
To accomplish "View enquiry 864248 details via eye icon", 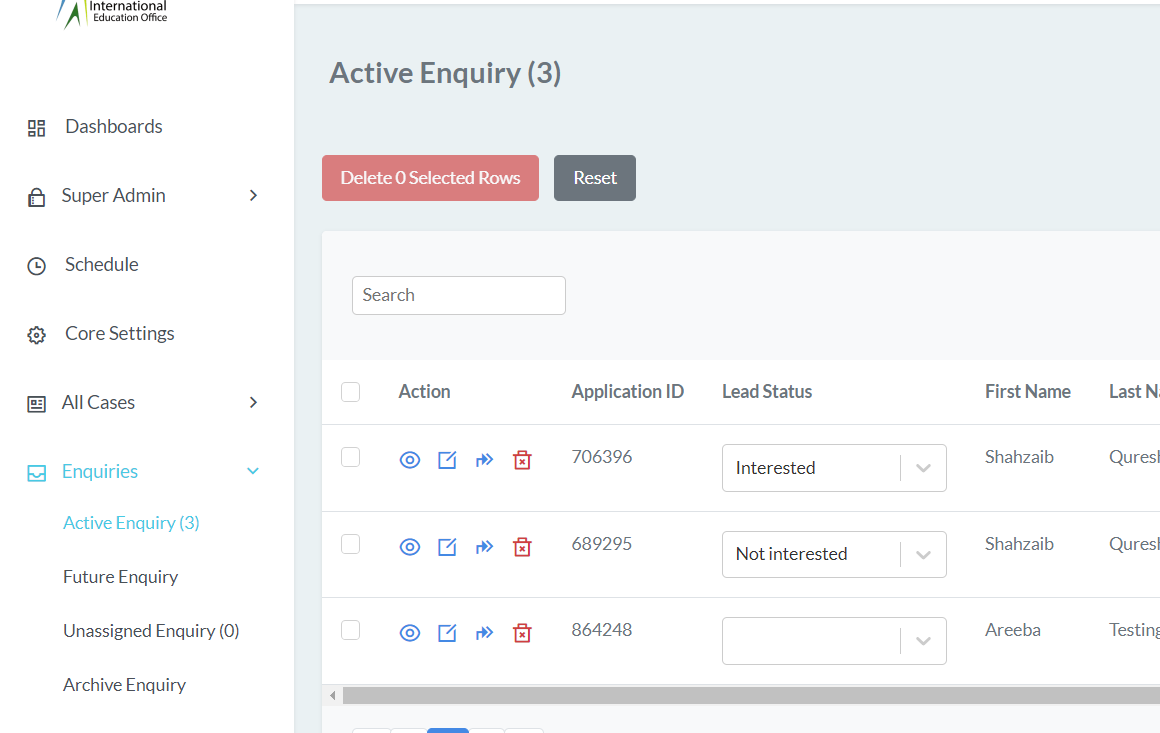I will click(410, 633).
